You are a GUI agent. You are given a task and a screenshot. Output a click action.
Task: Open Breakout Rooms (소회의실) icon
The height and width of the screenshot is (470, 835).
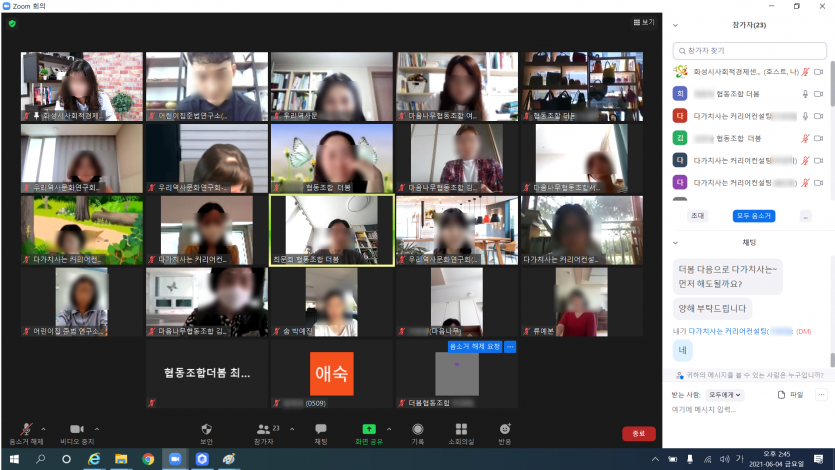(462, 429)
